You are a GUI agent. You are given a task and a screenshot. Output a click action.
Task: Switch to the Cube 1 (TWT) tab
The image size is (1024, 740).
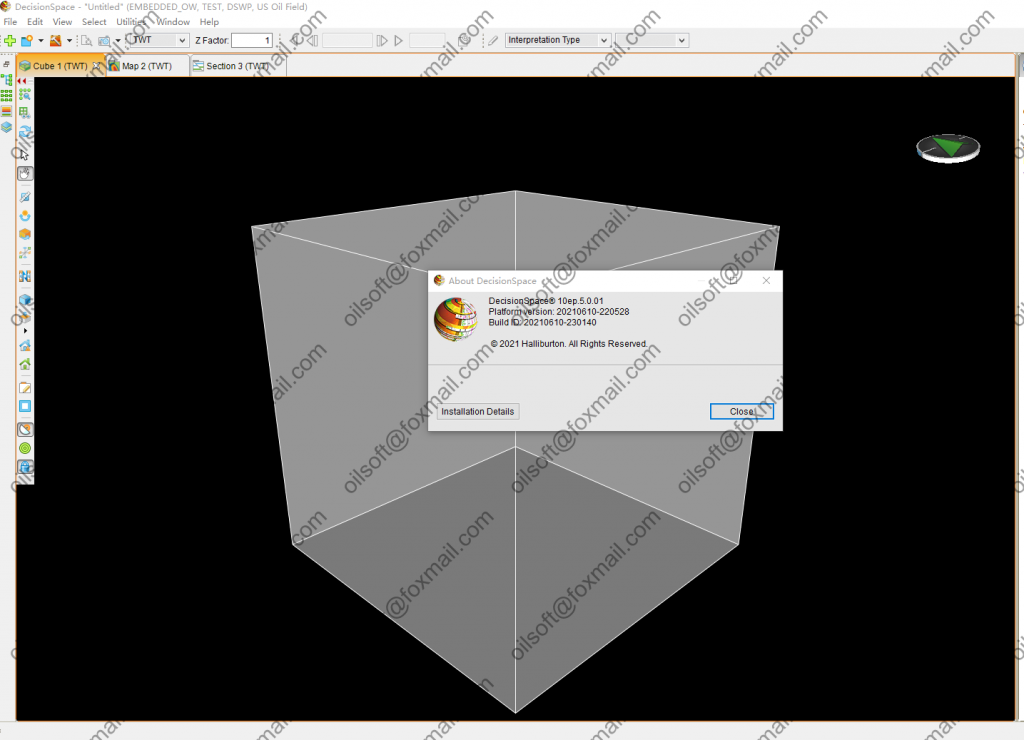(59, 66)
